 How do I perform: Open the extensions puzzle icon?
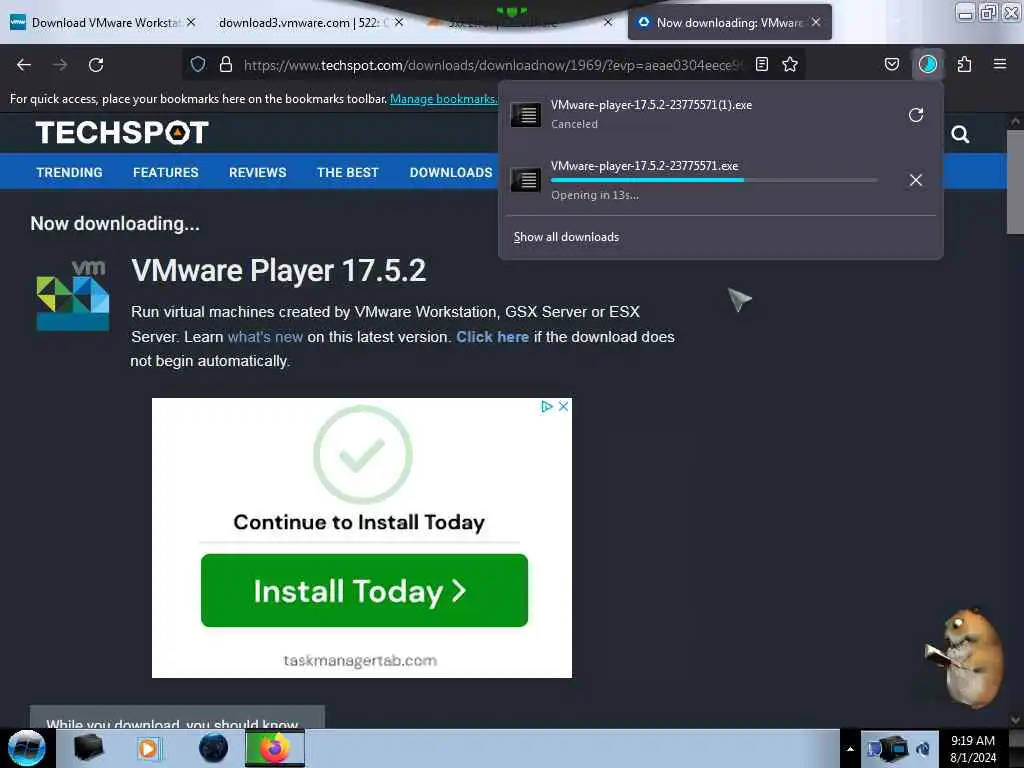coord(965,64)
